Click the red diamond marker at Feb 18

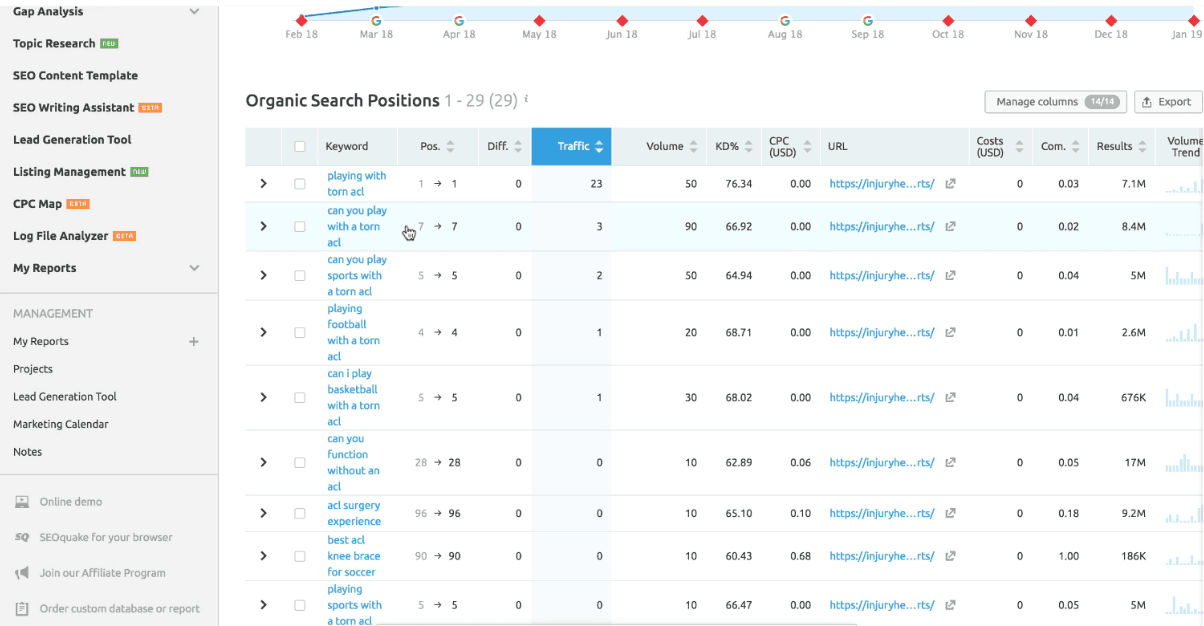click(x=301, y=20)
